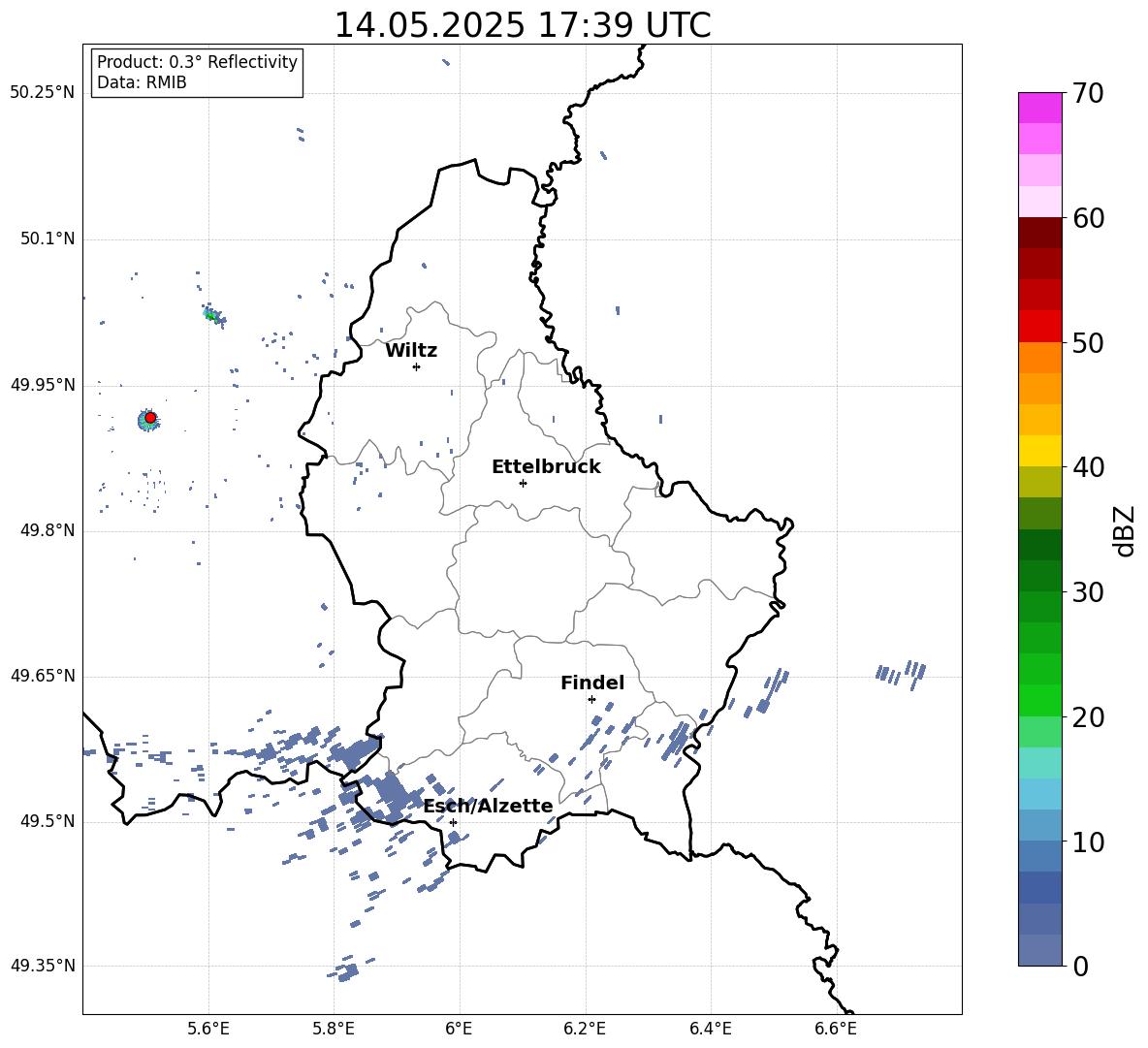Select the Wiltz city label
The width and height of the screenshot is (1148, 1048).
pyautogui.click(x=411, y=351)
